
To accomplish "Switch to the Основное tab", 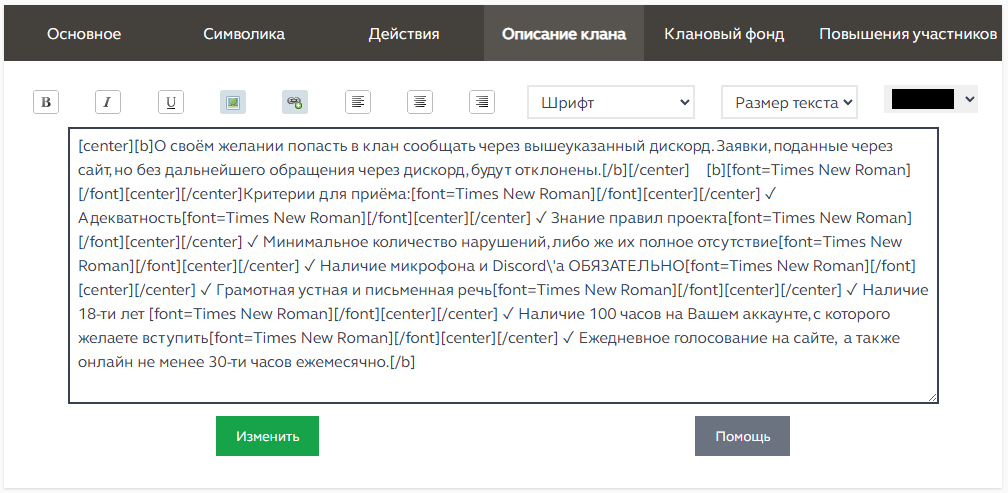I will click(x=84, y=34).
